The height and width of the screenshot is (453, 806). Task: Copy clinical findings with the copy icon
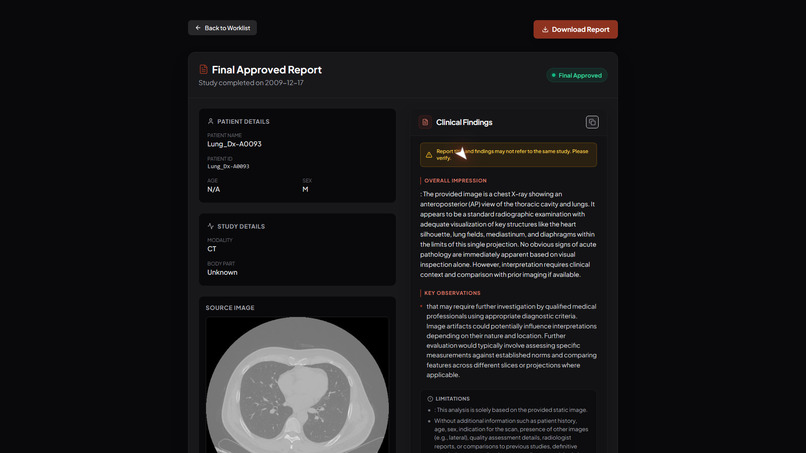coord(592,122)
